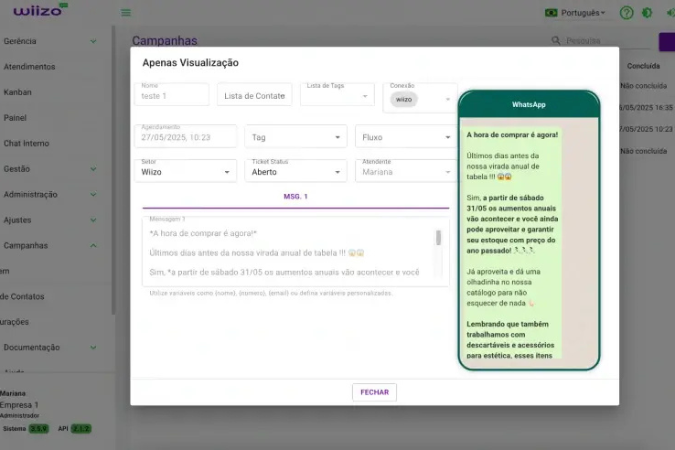Click the Nome input field
Screen dimensions: 675x450
click(x=172, y=96)
